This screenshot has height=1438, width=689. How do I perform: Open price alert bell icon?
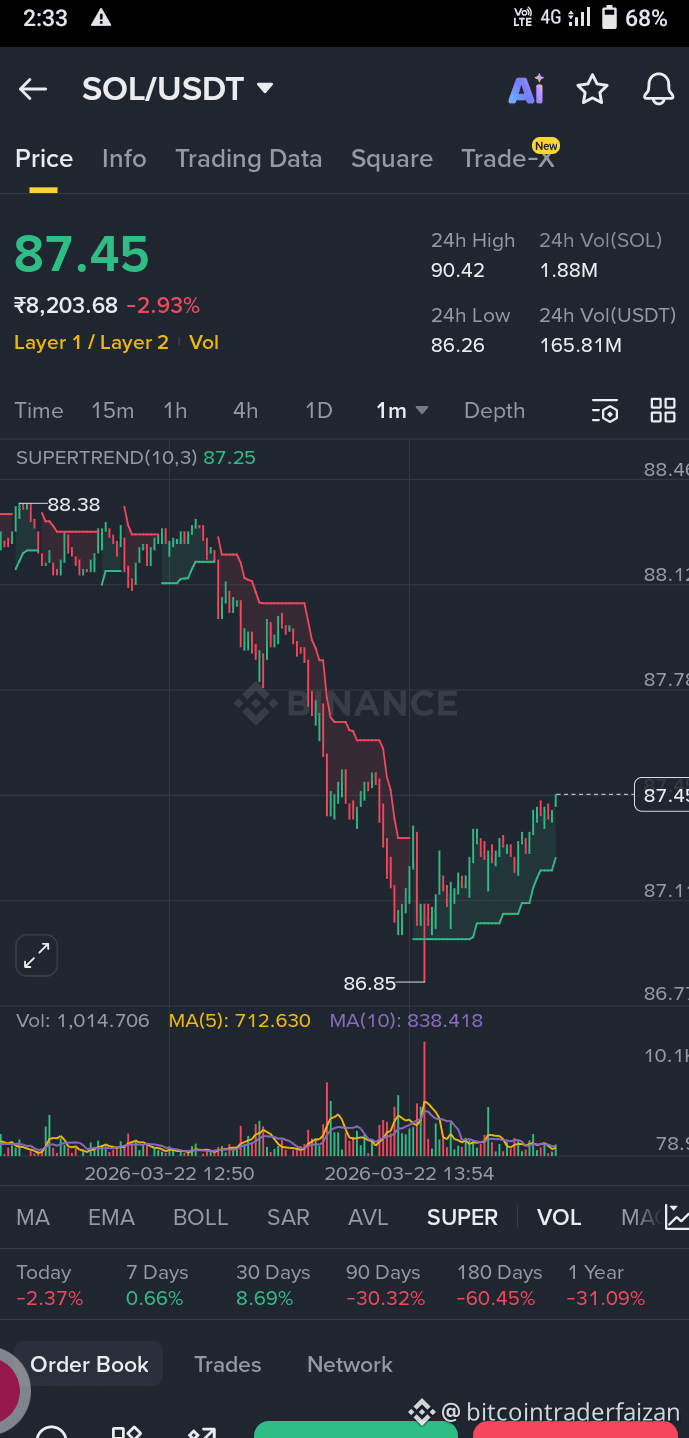point(657,89)
